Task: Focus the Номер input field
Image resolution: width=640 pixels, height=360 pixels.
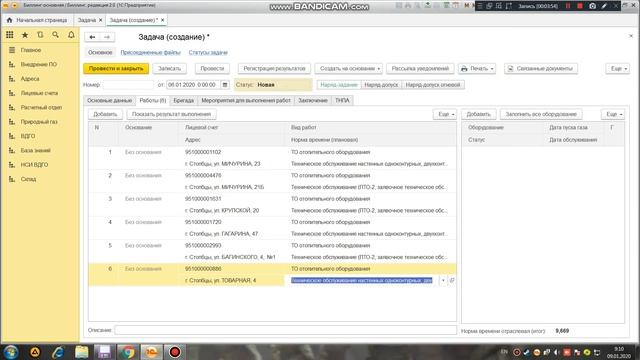Action: pos(128,85)
